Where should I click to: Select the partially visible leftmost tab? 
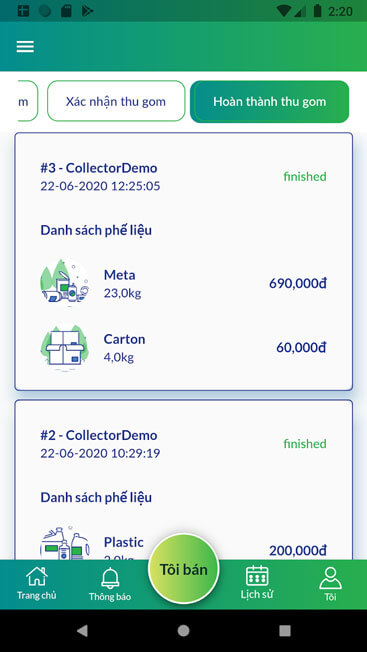pyautogui.click(x=27, y=101)
